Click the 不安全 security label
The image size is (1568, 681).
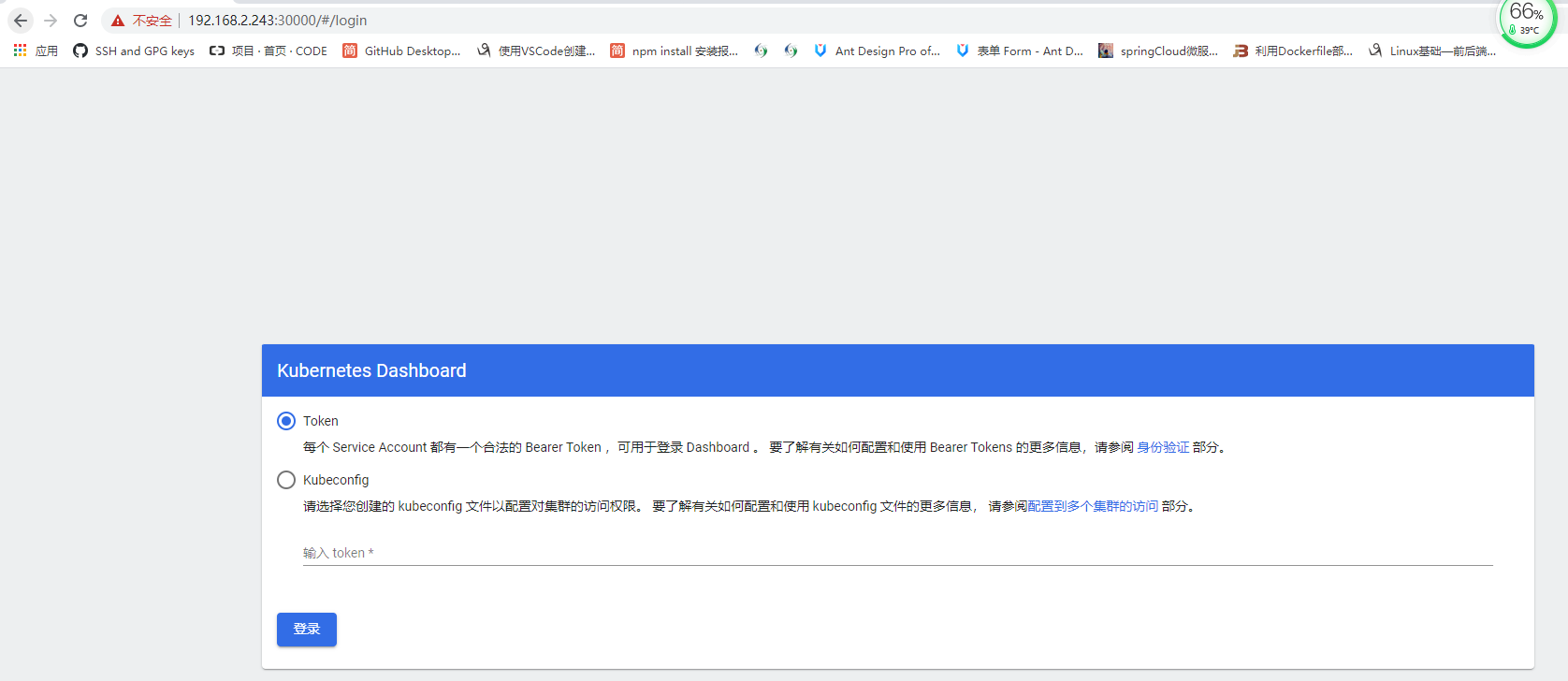click(x=152, y=21)
